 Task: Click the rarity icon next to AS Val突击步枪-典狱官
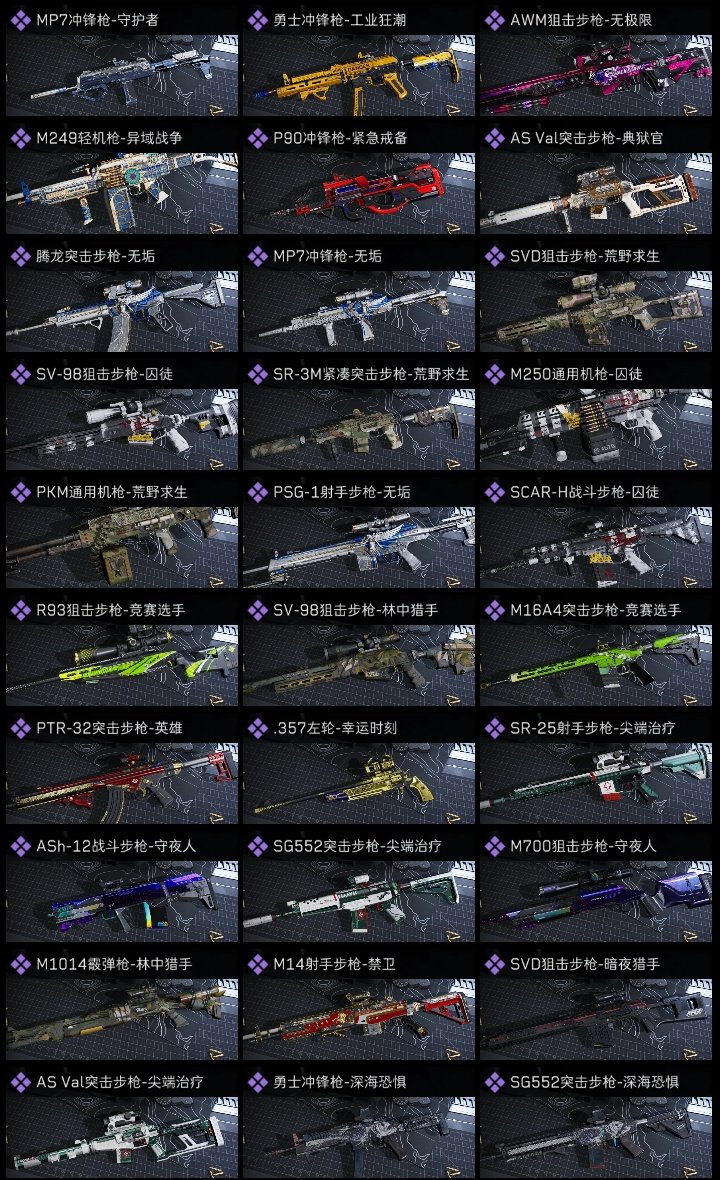pos(494,138)
